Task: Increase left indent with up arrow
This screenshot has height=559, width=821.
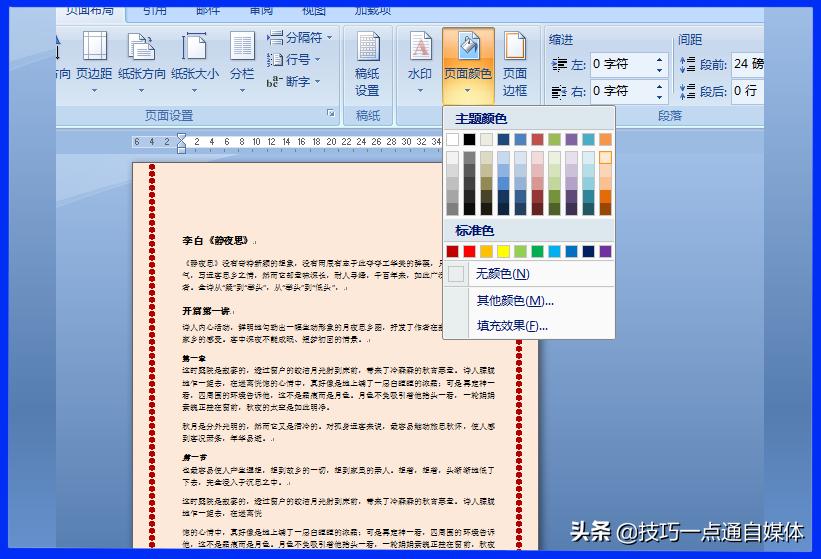Action: click(x=660, y=59)
